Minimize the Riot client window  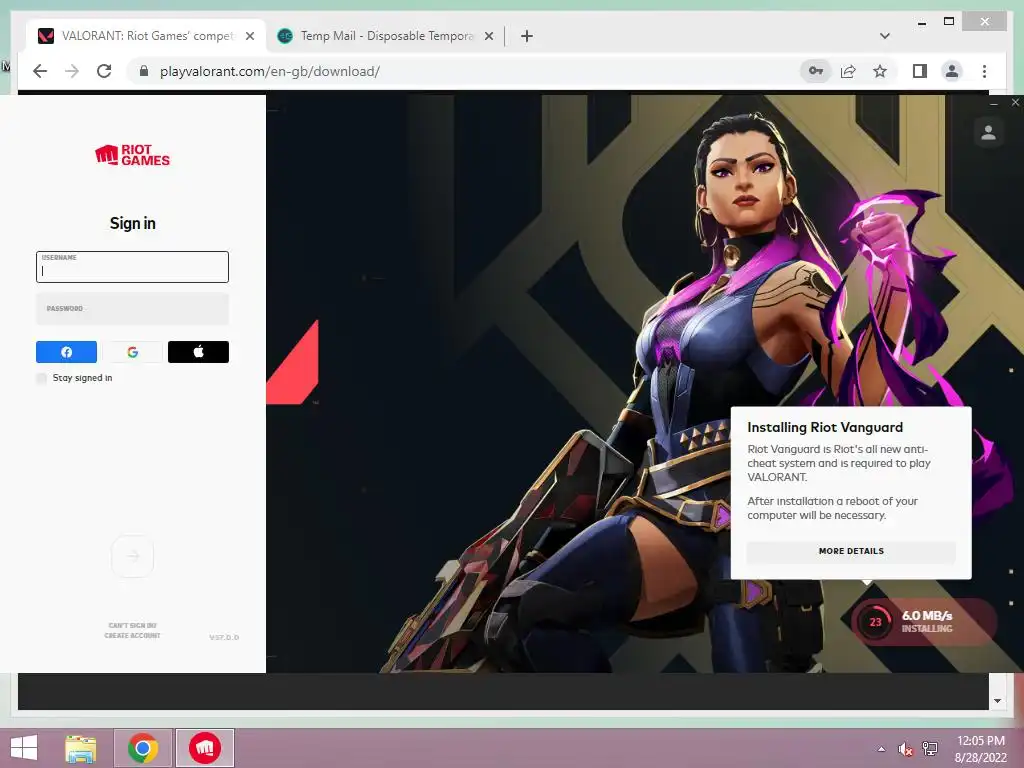(x=994, y=103)
